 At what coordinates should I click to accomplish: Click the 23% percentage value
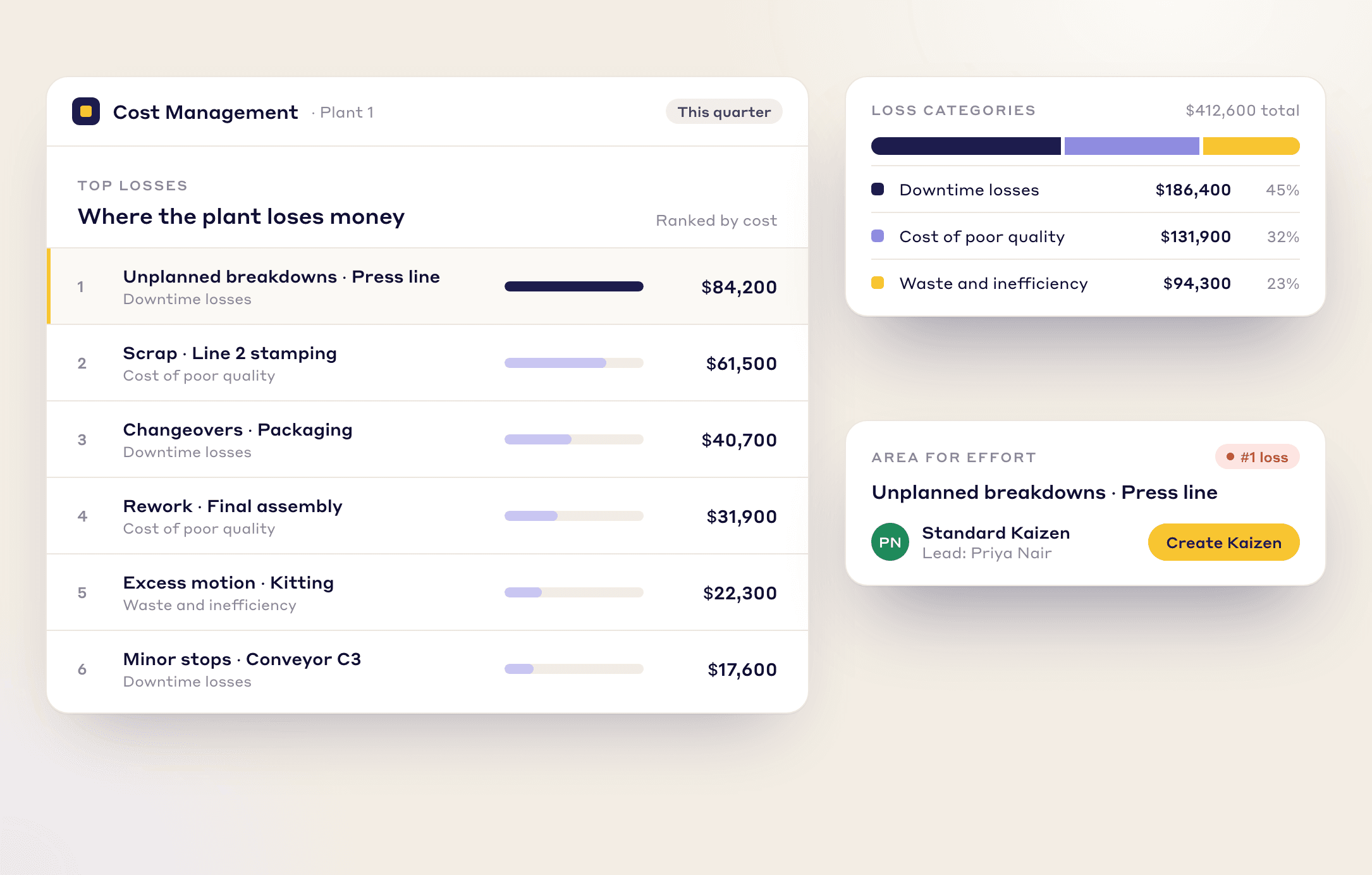(1283, 283)
